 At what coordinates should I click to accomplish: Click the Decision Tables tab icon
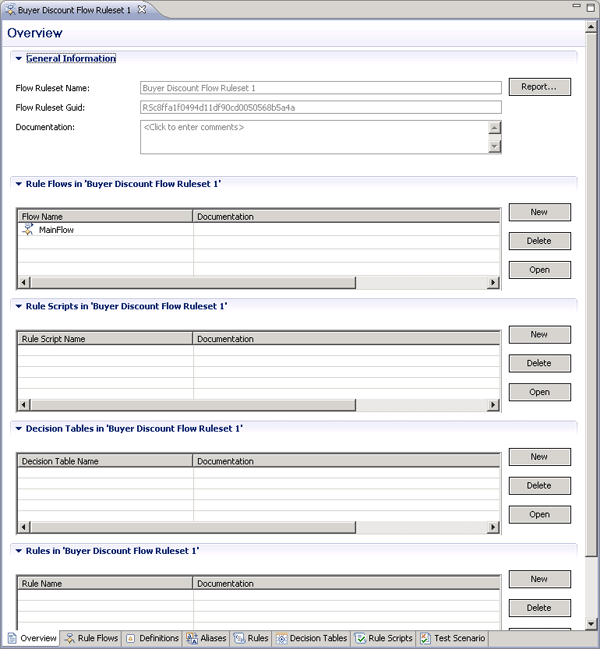[x=282, y=638]
